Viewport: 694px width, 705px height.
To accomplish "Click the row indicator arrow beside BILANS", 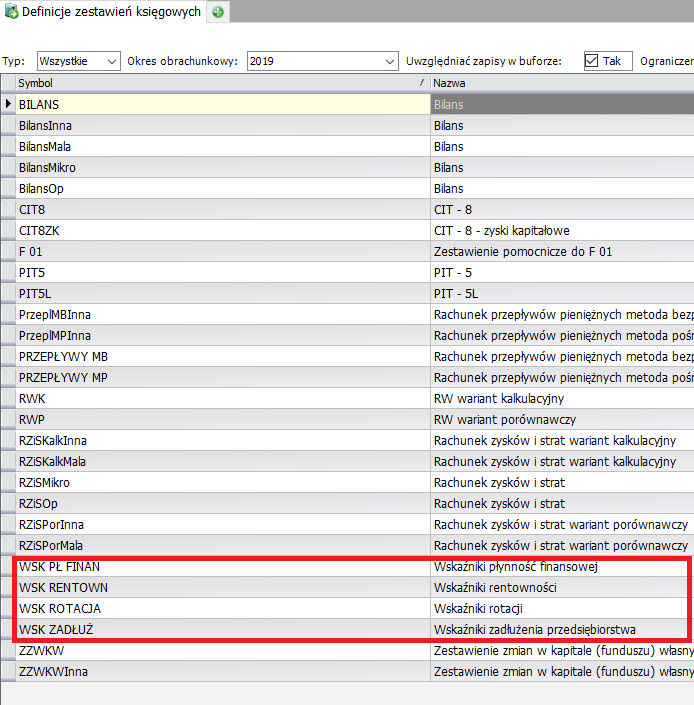I will [8, 104].
